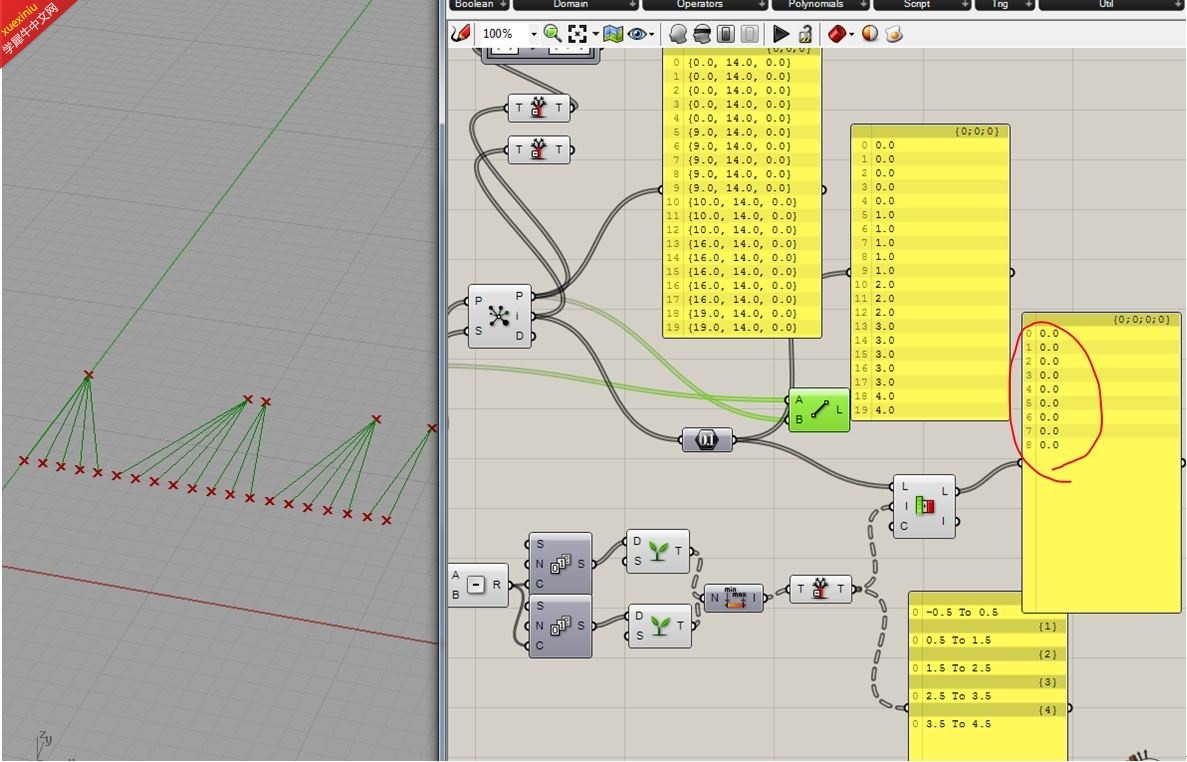This screenshot has width=1187, height=762.
Task: Select the closest point component icon
Action: 499,316
